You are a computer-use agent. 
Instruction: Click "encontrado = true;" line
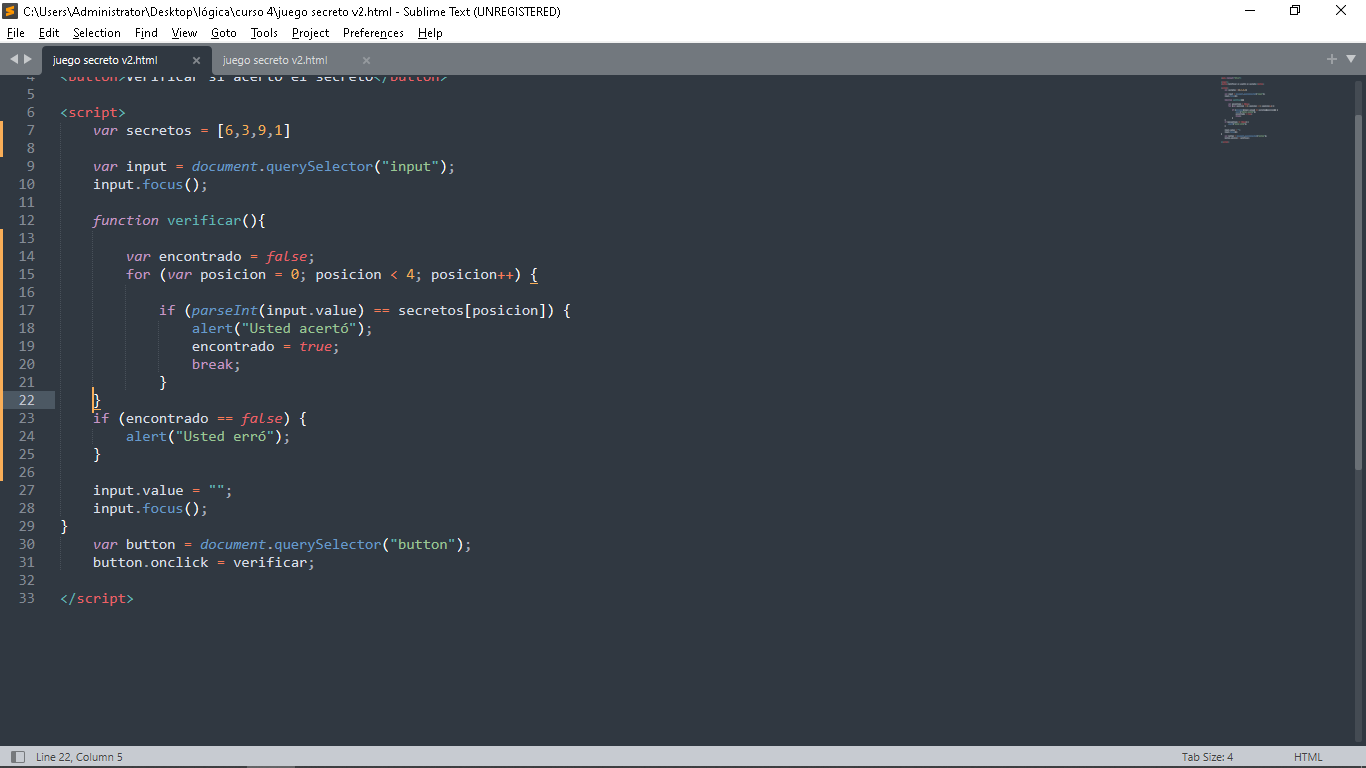[x=266, y=346]
